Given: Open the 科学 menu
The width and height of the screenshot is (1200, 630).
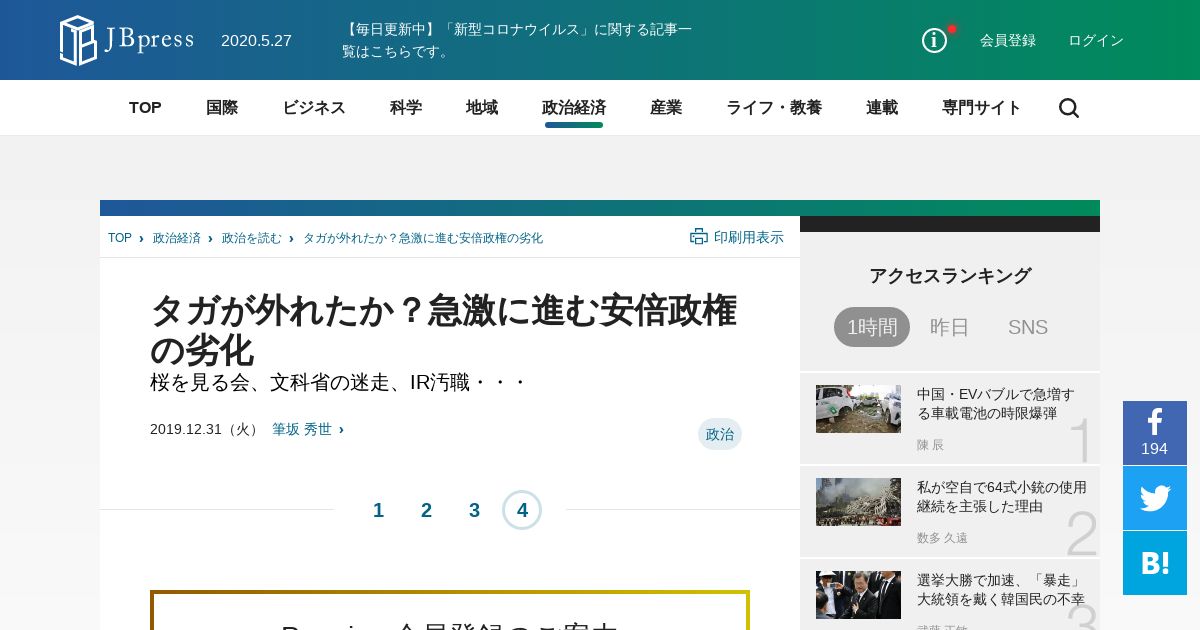Looking at the screenshot, I should [406, 108].
